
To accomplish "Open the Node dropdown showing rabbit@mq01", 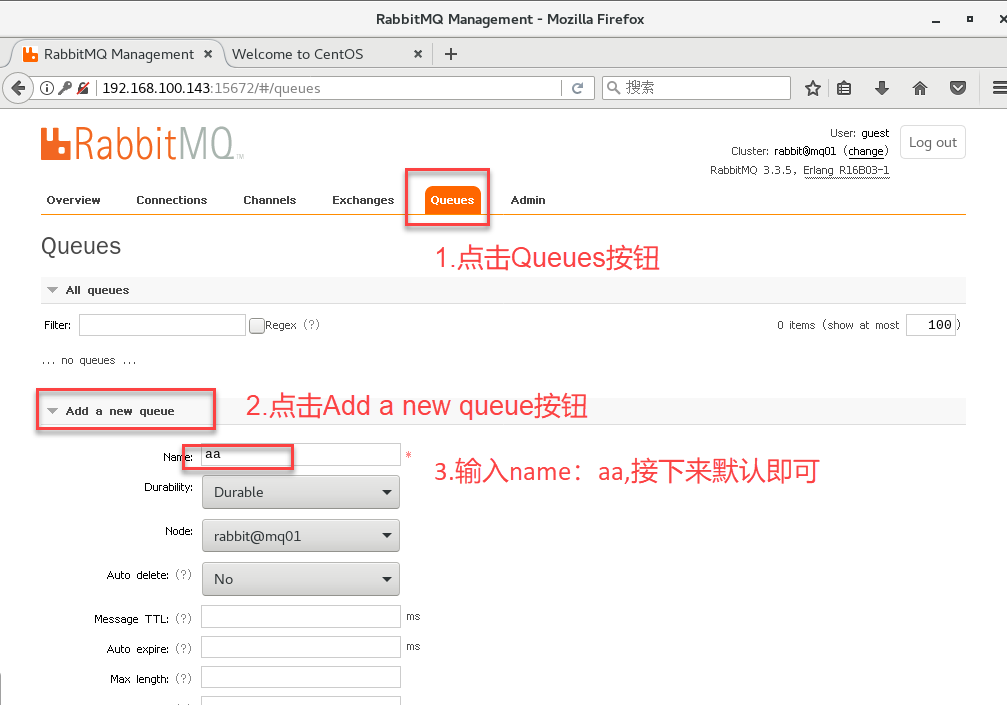I will click(x=300, y=535).
